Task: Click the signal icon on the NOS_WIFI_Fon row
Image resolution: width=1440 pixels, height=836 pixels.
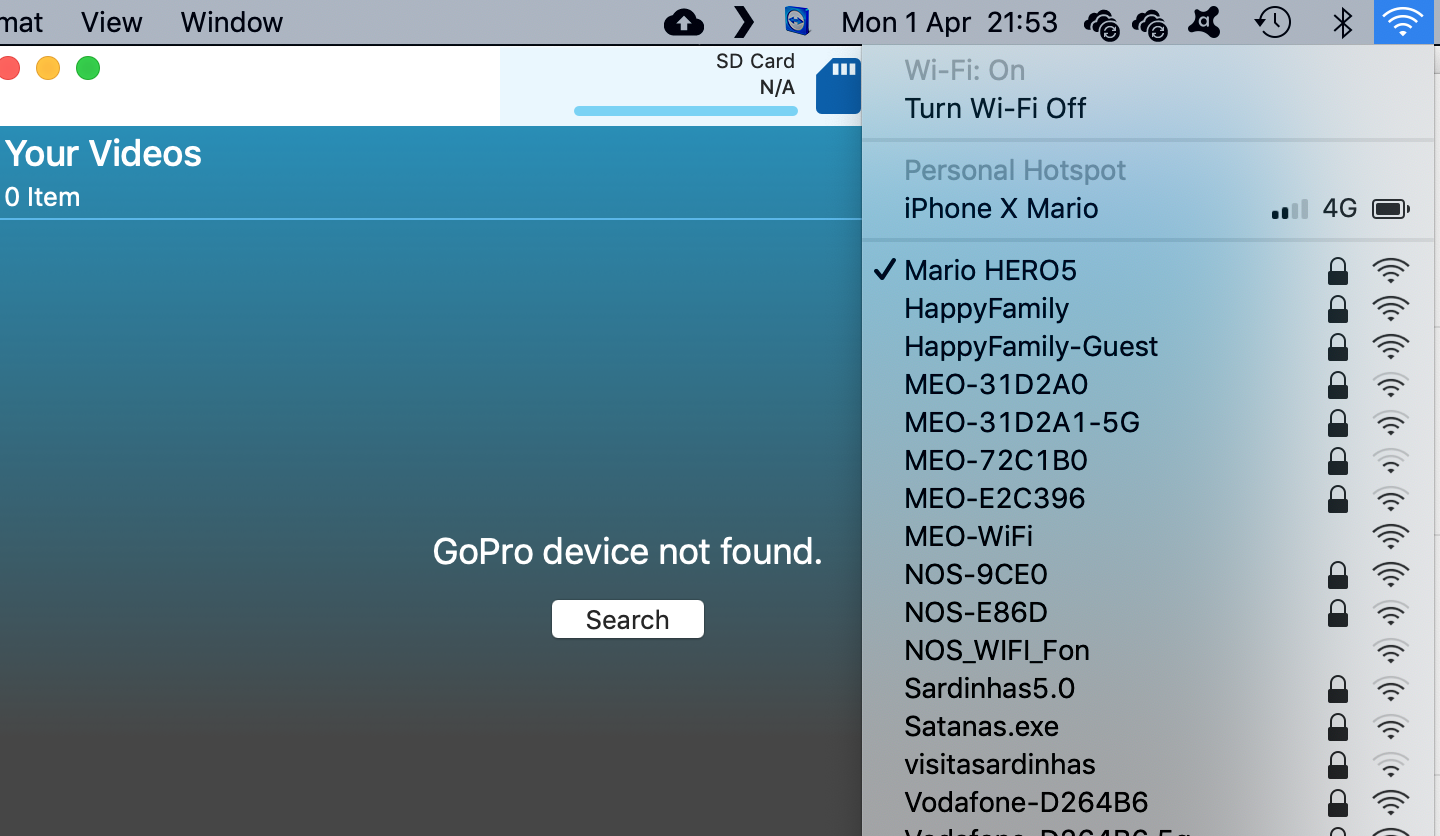Action: (1391, 651)
